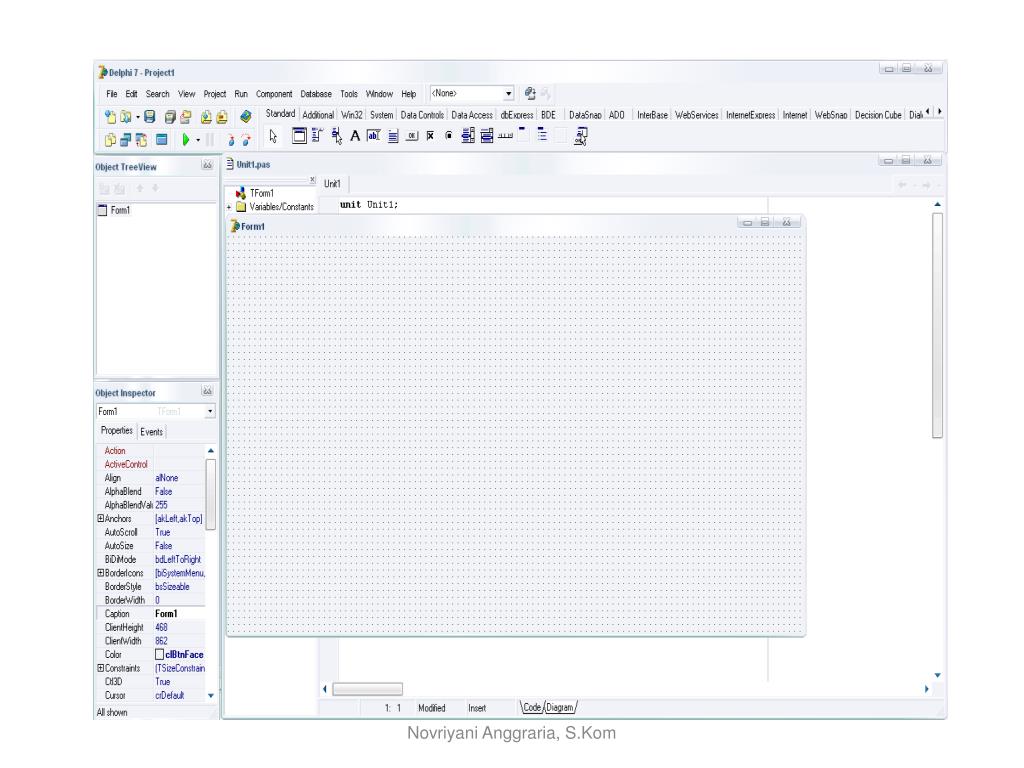Screen dimensions: 1024x768
Task: Select the ScrollBar component icon
Action: [505, 136]
